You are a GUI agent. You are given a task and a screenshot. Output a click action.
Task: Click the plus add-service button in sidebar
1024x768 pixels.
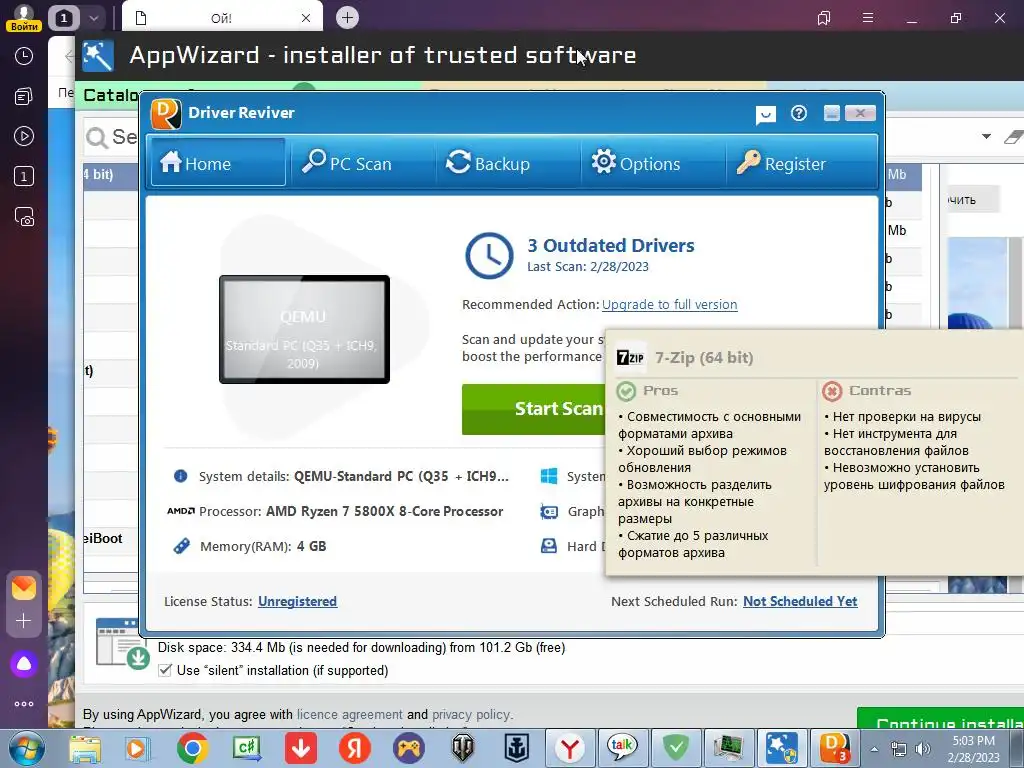pos(24,620)
